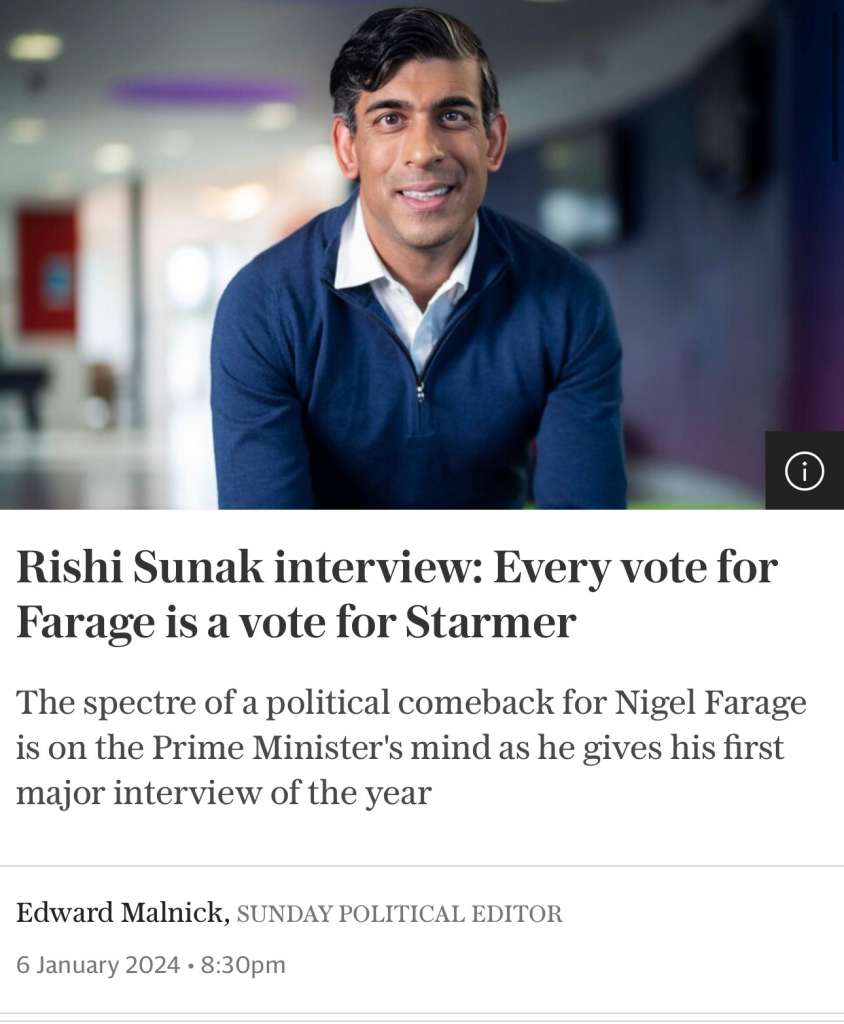The height and width of the screenshot is (1024, 844).
Task: Click the 8:30pm publish time
Action: coord(243,965)
